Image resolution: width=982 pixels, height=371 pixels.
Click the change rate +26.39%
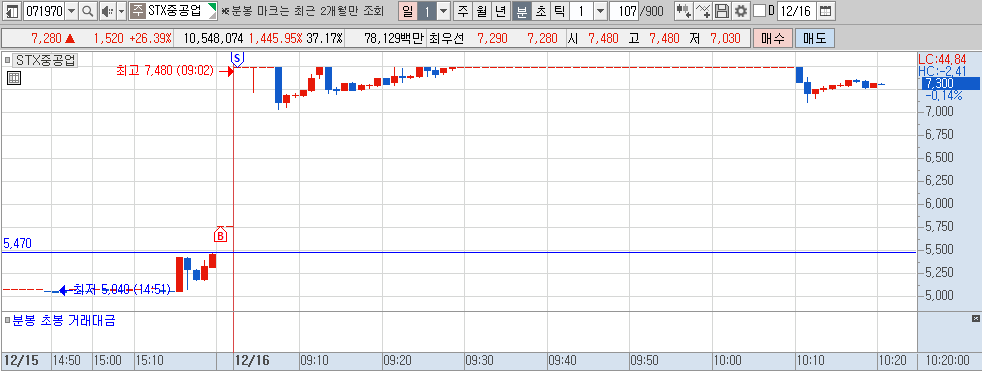point(150,38)
